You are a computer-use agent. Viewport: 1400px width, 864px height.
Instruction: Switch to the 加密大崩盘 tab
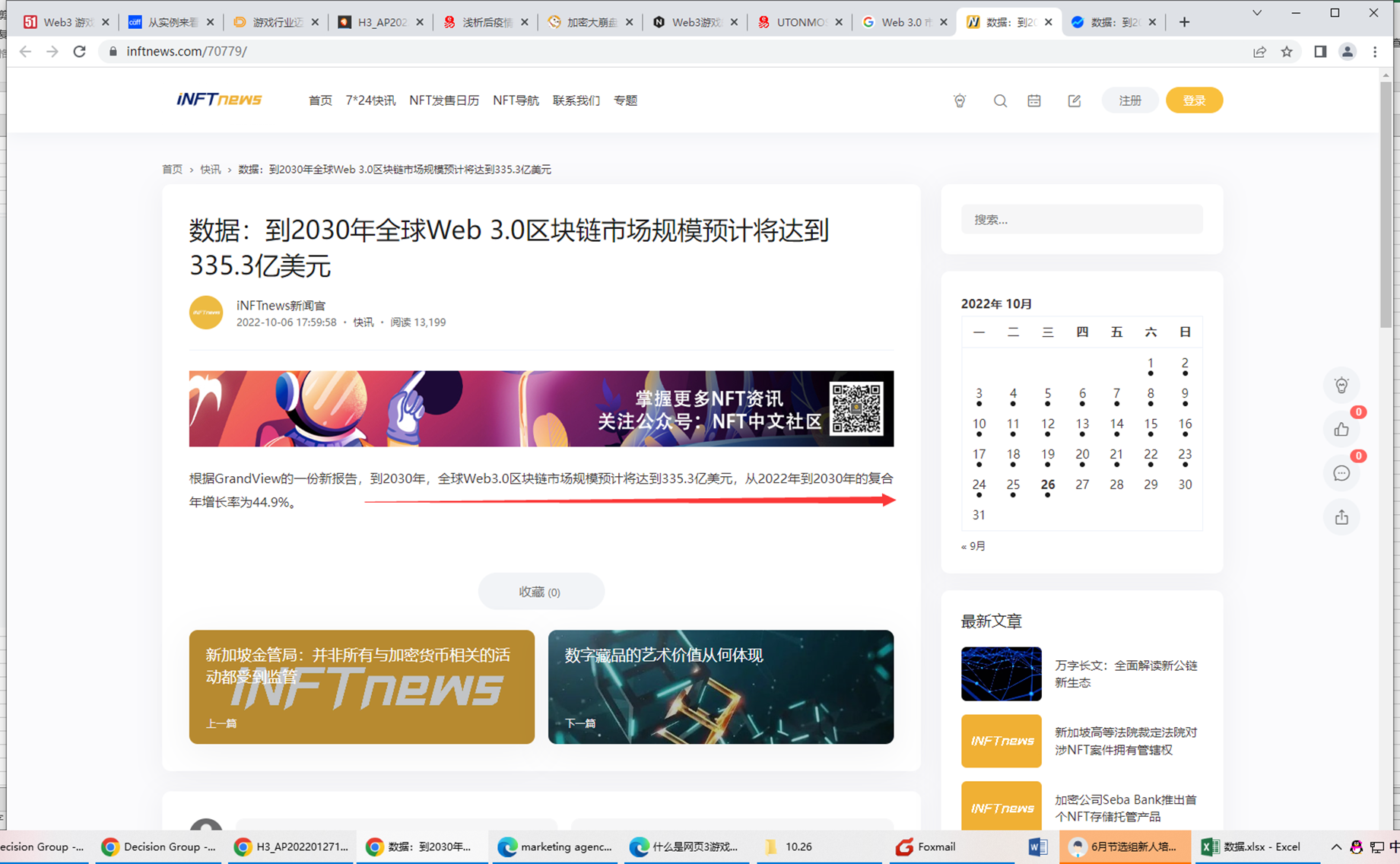click(583, 22)
